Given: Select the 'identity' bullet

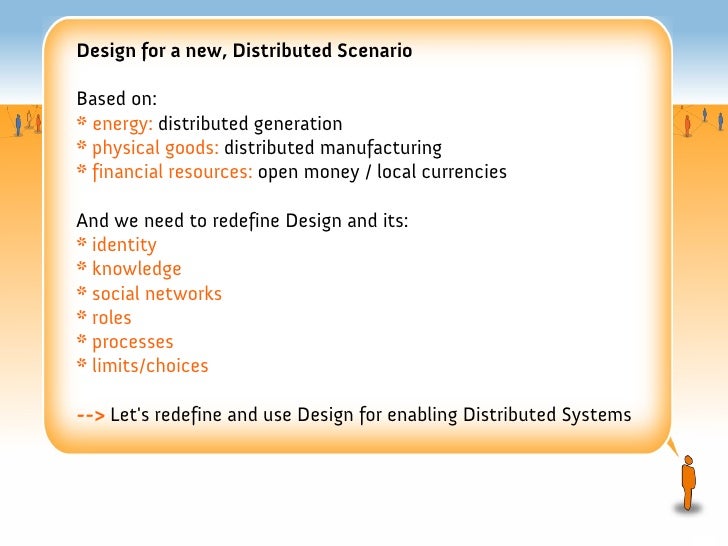Looking at the screenshot, I should pos(117,245).
